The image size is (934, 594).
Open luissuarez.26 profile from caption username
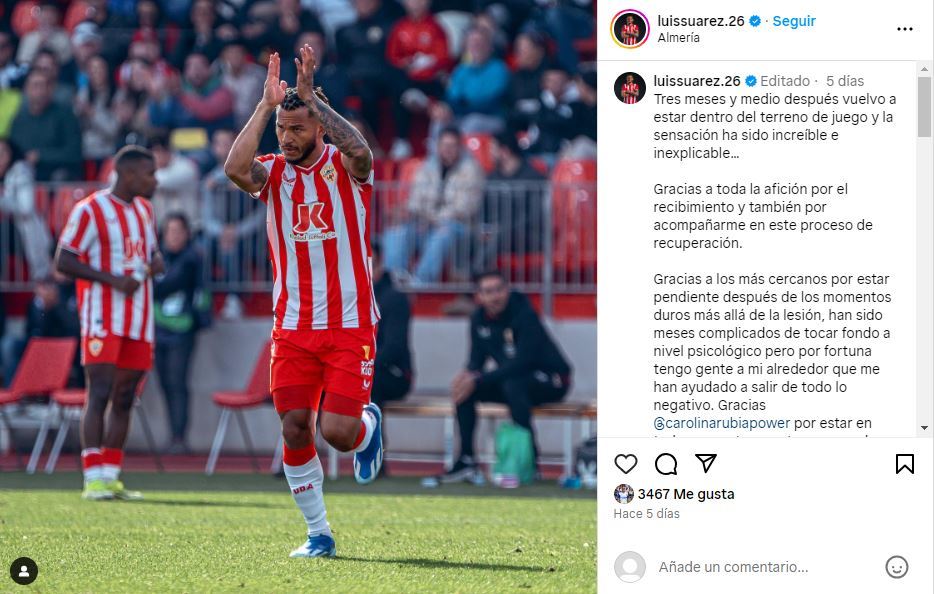(x=697, y=81)
